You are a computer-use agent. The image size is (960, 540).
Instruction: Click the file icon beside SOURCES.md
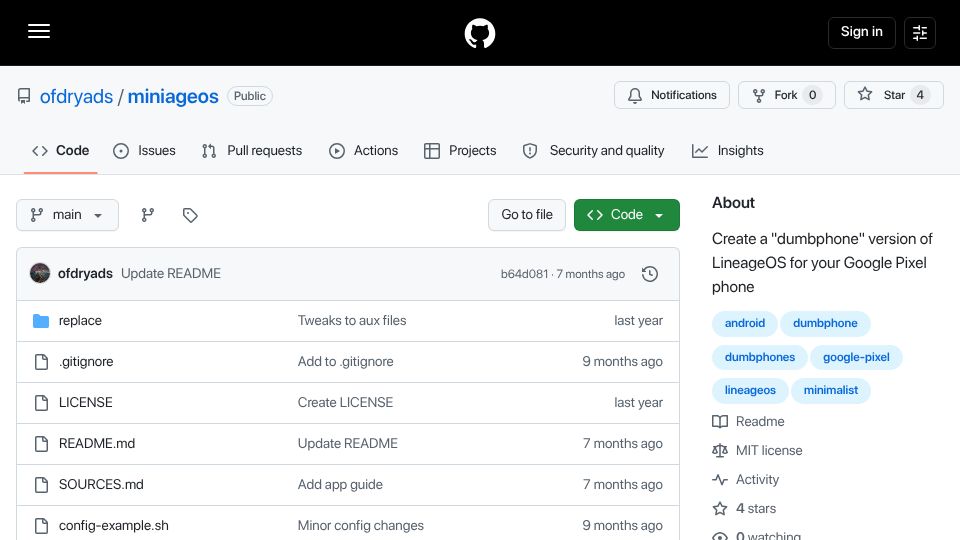pyautogui.click(x=41, y=485)
